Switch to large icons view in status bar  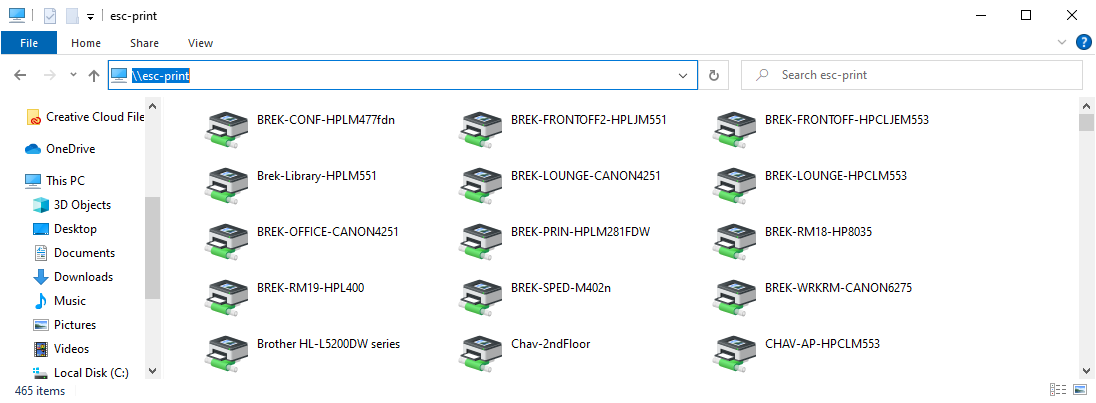pyautogui.click(x=1081, y=390)
